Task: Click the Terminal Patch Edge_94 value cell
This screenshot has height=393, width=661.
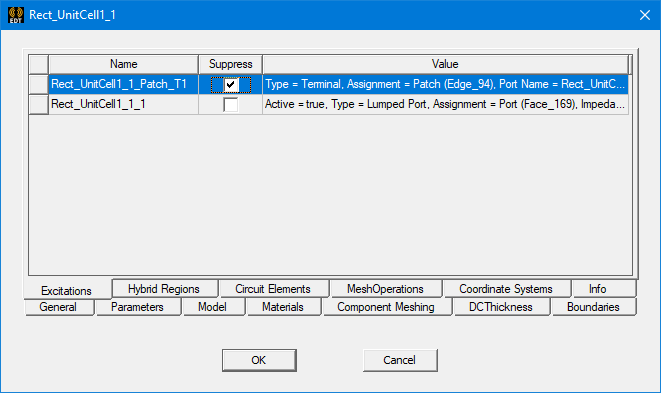Action: [445, 84]
